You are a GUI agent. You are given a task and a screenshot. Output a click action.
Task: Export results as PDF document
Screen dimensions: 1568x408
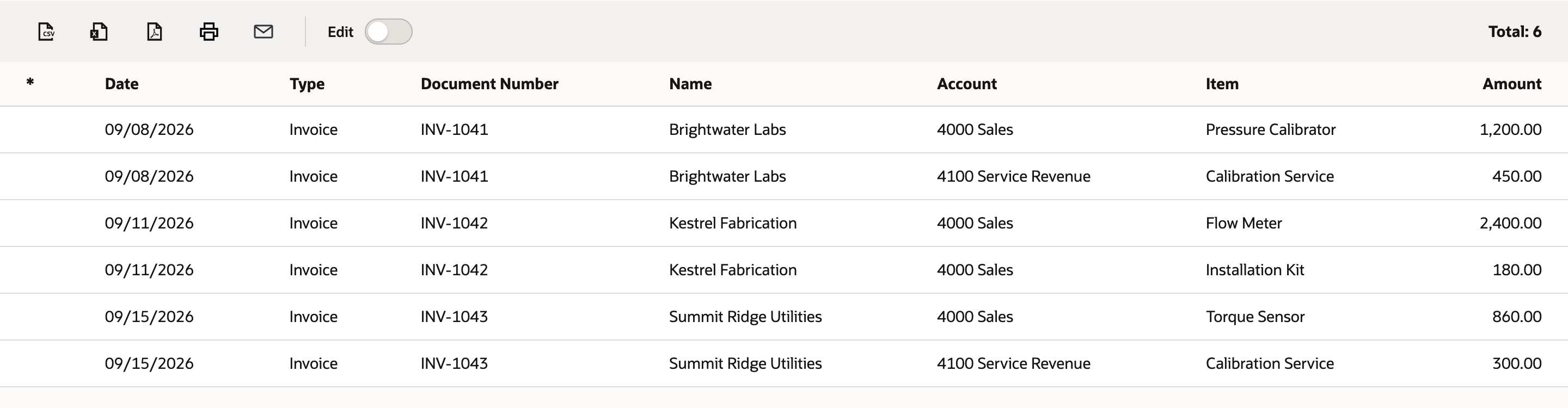[155, 32]
